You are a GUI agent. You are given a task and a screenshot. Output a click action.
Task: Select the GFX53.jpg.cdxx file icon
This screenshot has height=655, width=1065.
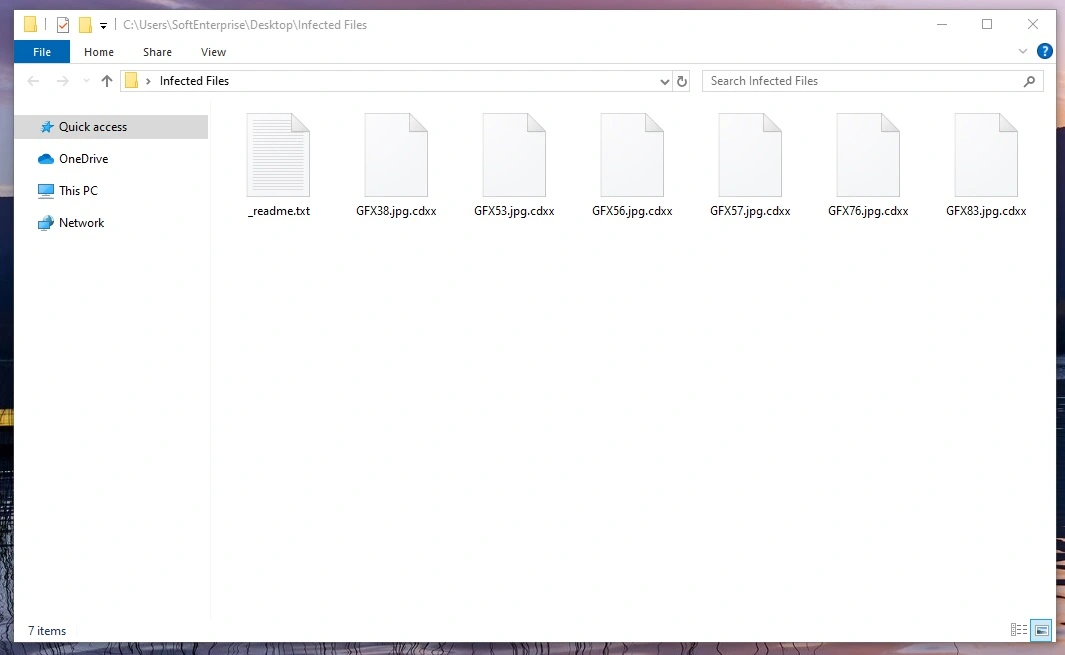(x=514, y=155)
